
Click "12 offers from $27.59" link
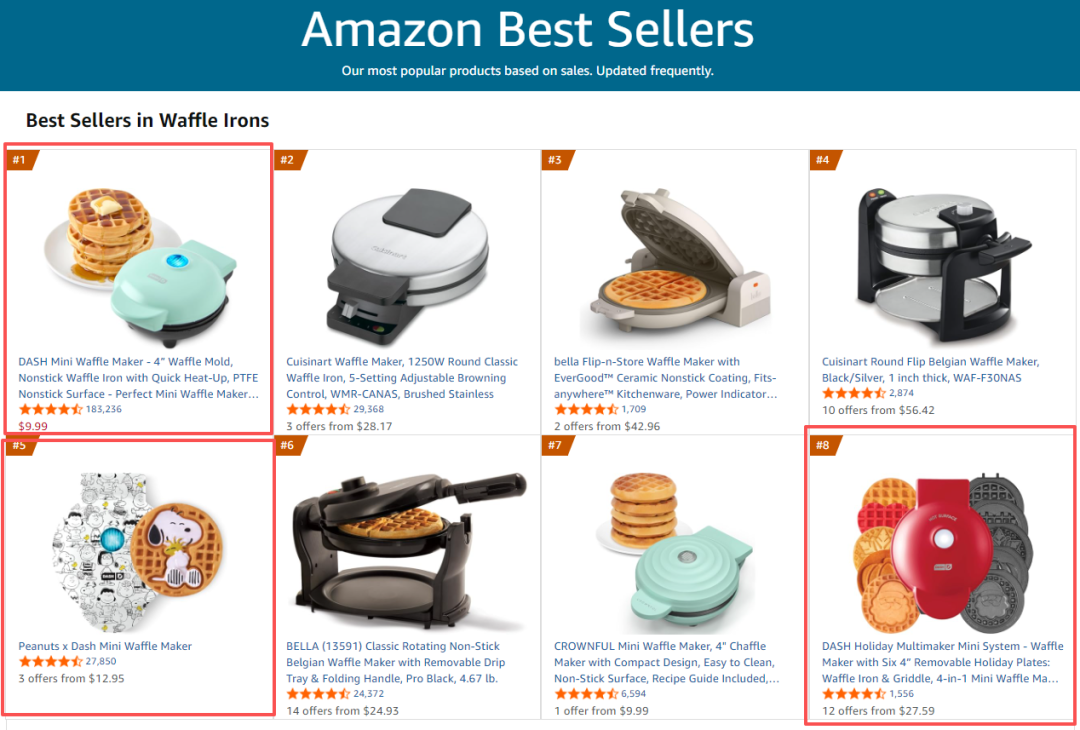coord(878,710)
